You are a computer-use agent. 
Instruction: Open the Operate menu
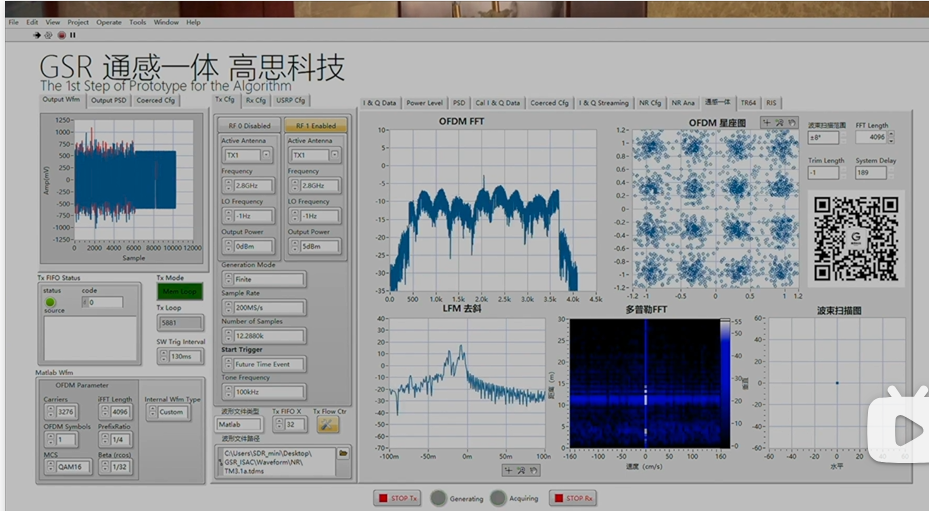click(x=109, y=22)
